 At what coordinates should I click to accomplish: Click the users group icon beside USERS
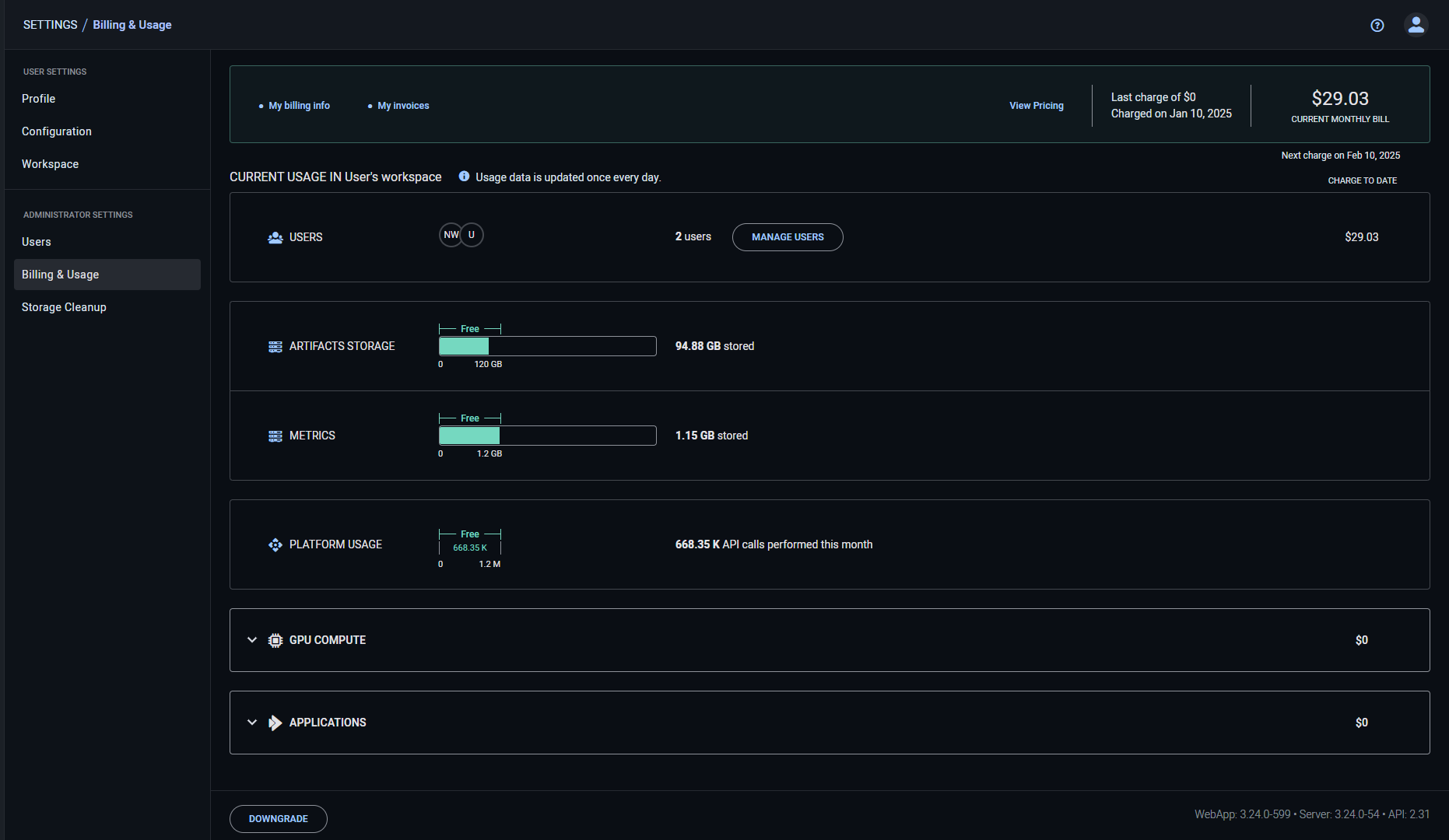click(274, 237)
